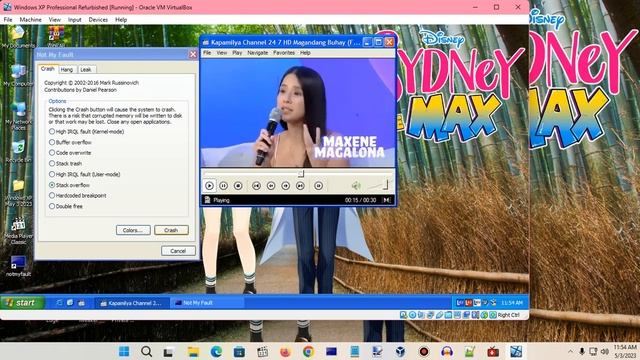Open VirtualBox cube icon on host taskbar
Image resolution: width=640 pixels, height=360 pixels.
point(400,351)
